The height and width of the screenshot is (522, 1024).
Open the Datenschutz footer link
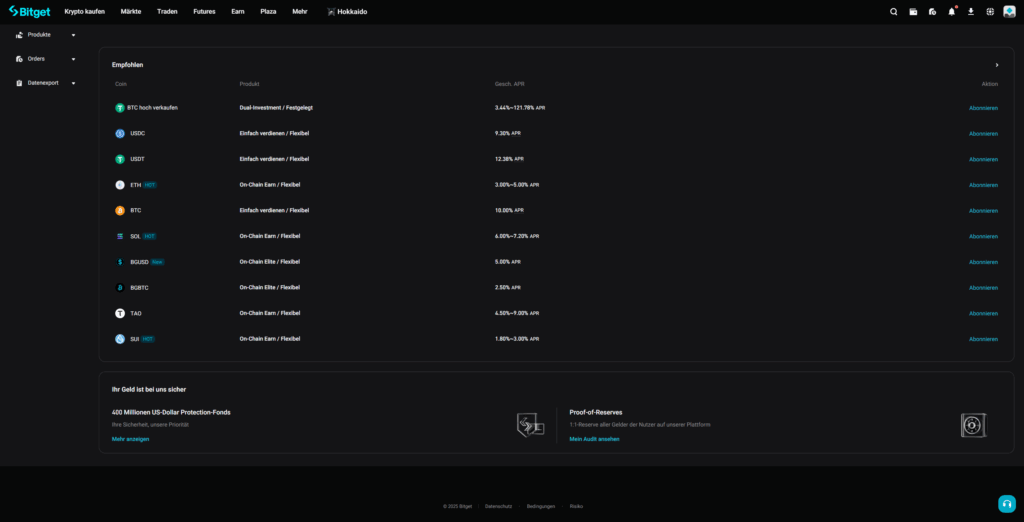click(x=498, y=506)
